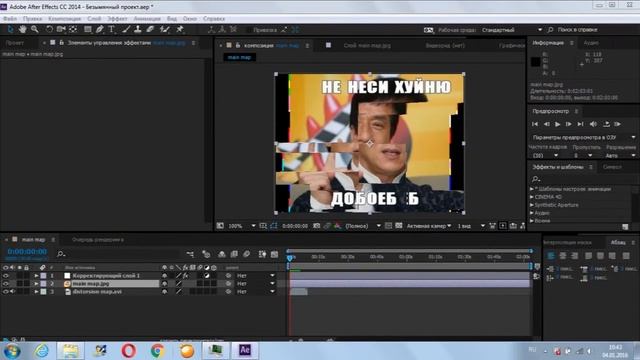Viewport: 640px width, 360px height.
Task: Click the show channel color icon in viewer
Action: tap(337, 226)
